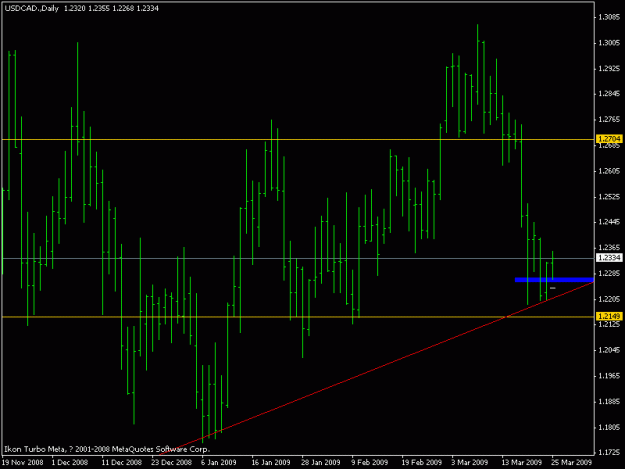Click the 16 Jan 2009 date label

coord(271,462)
